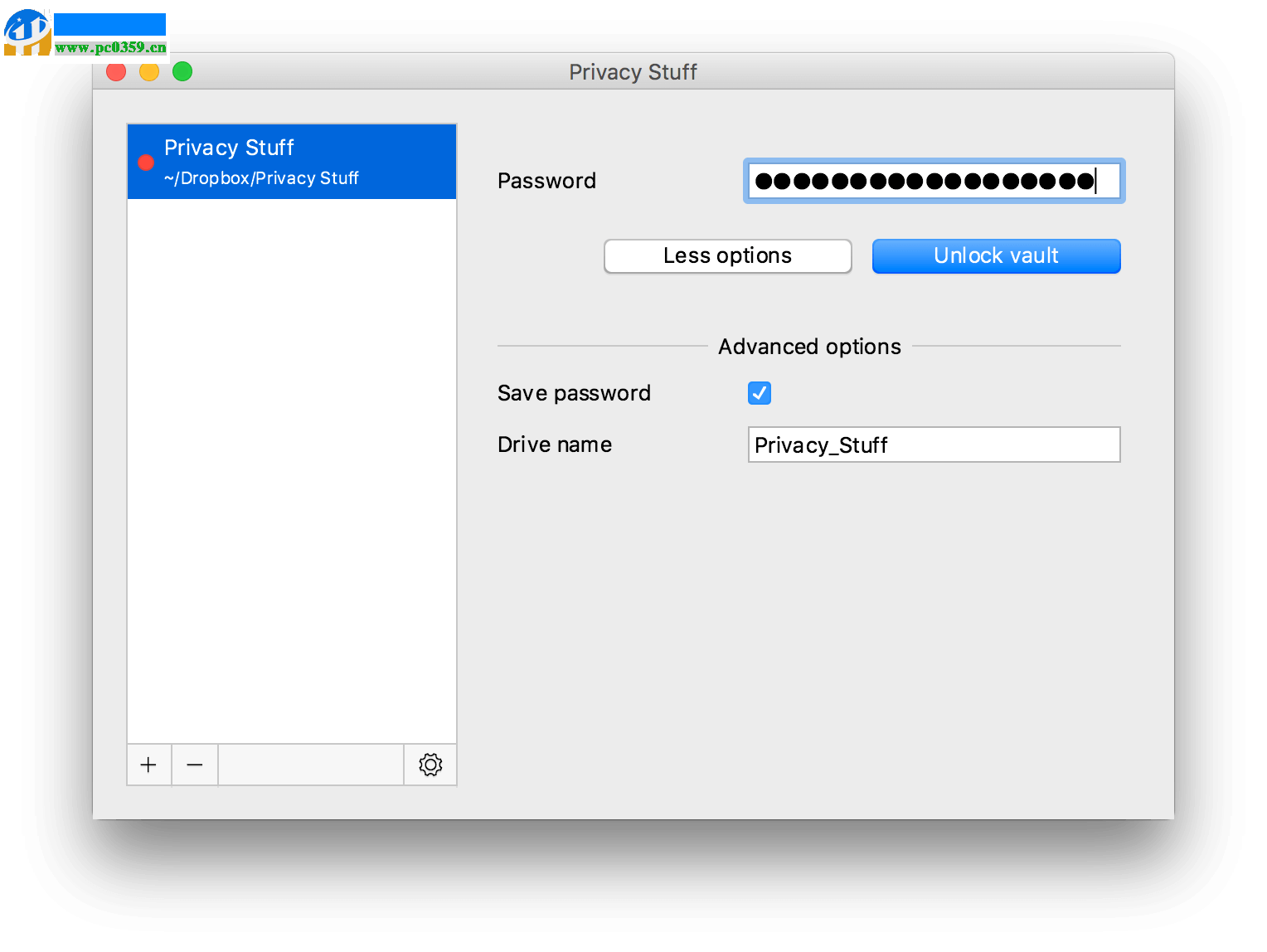The image size is (1267, 952).
Task: Click the green zoom button on the title bar
Action: coord(182,71)
